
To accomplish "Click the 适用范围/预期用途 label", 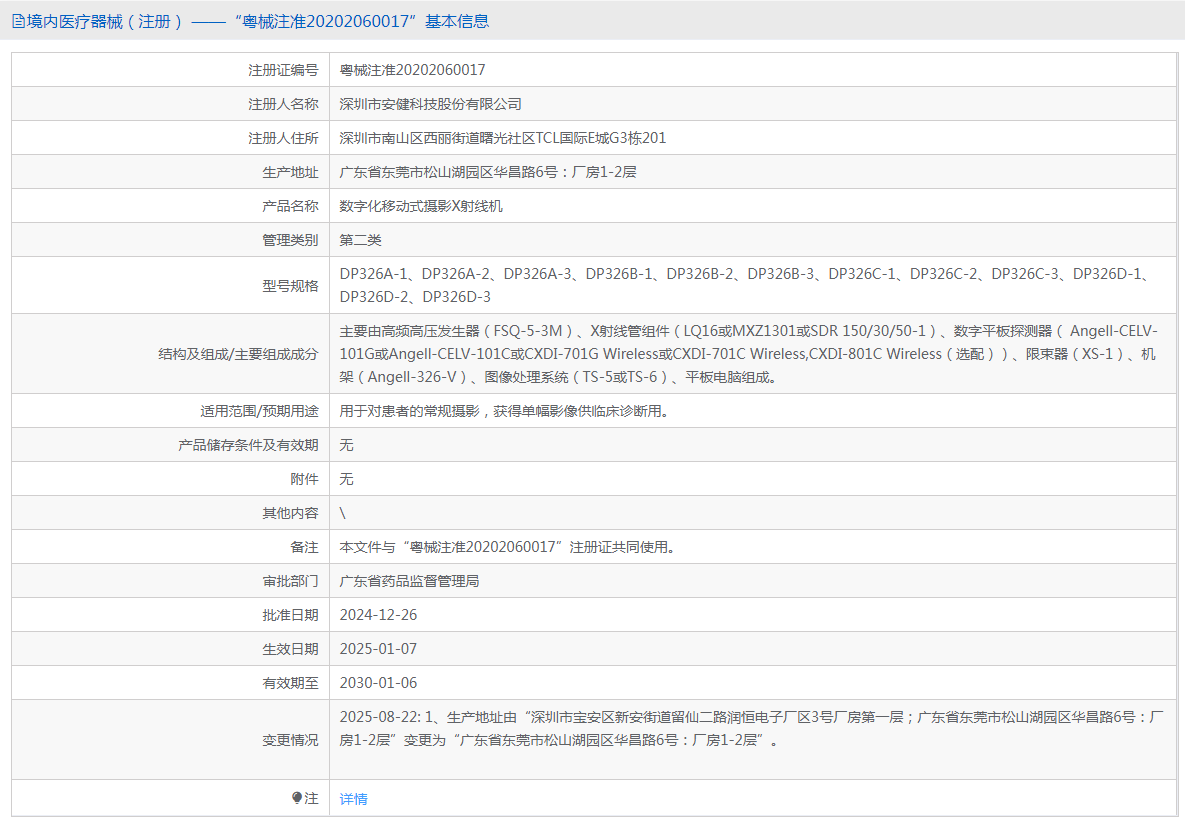I will 259,411.
